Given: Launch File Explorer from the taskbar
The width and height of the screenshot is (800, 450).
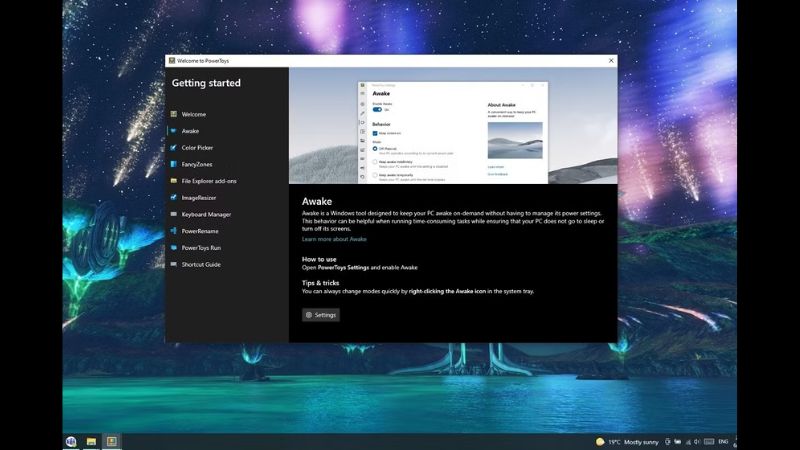Looking at the screenshot, I should (91, 441).
